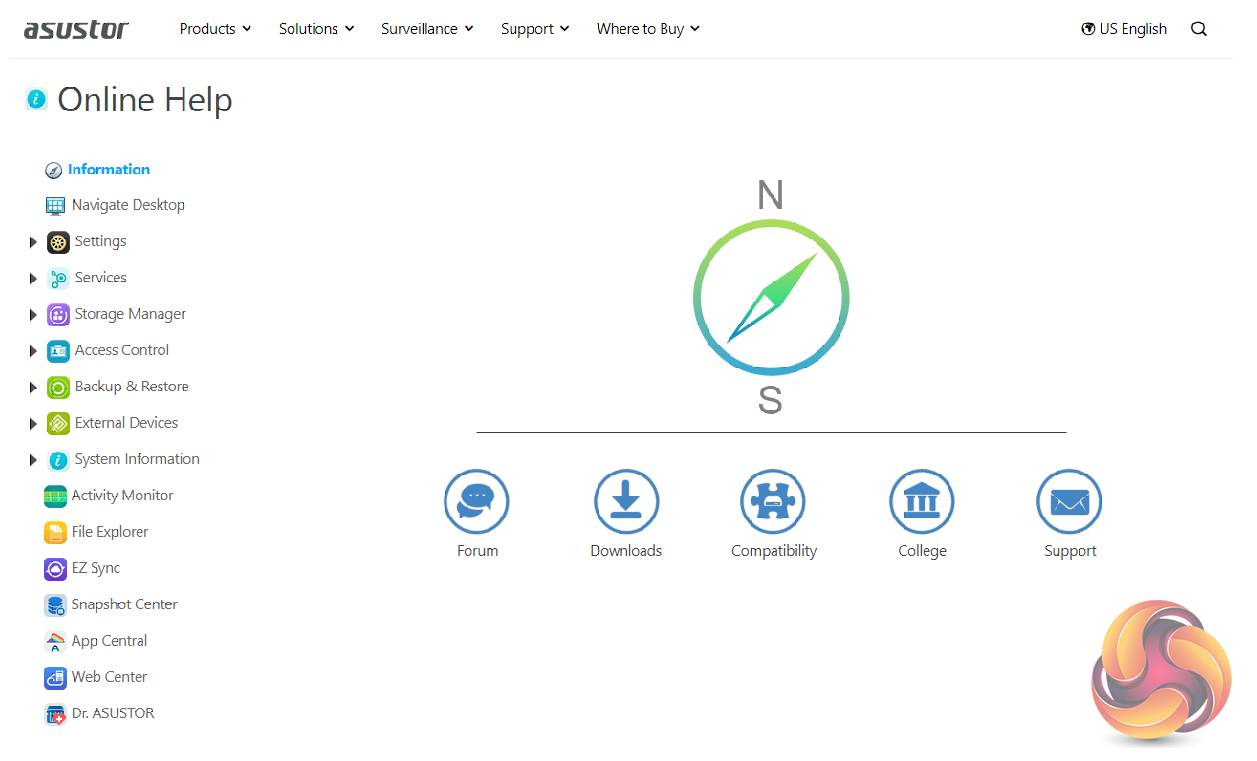Viewport: 1257px width, 761px height.
Task: Click the System Information icon
Action: 58,460
